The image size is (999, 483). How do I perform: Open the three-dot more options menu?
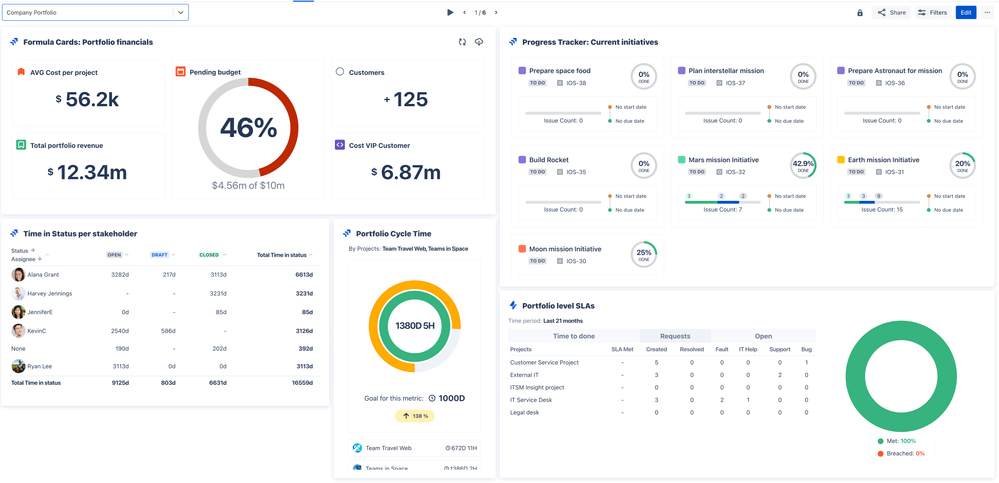coord(987,13)
